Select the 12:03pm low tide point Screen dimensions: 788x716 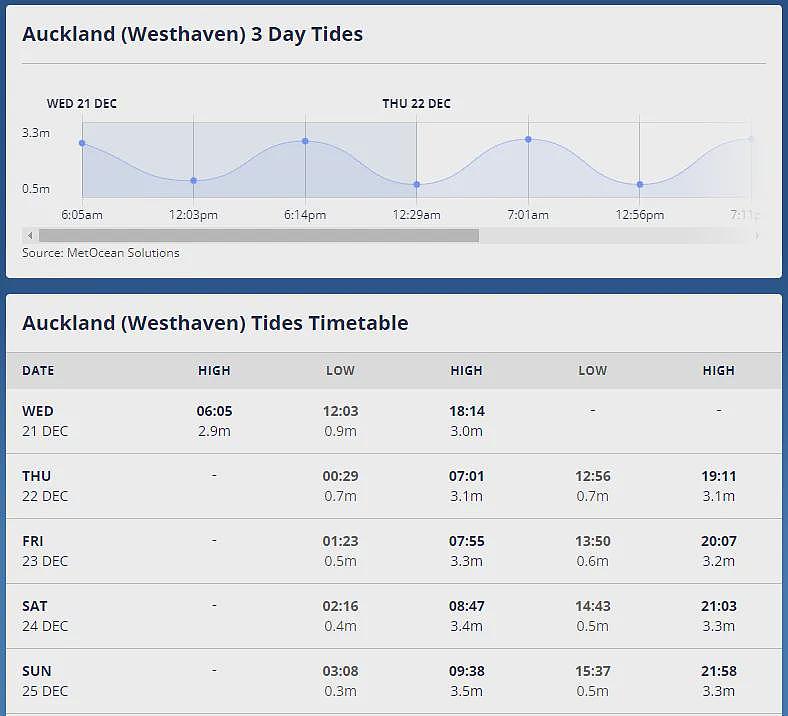point(193,180)
